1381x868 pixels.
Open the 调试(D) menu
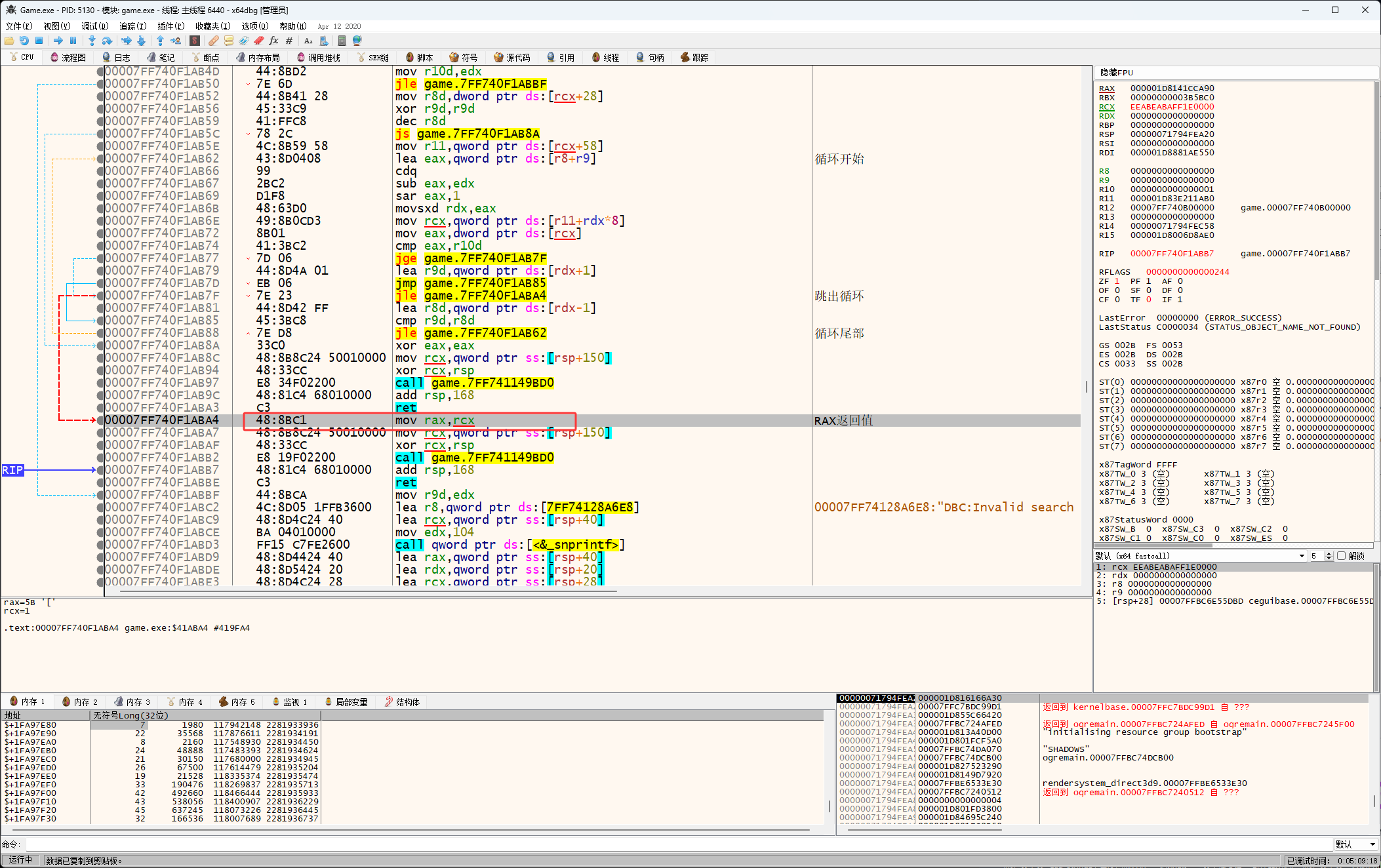coord(94,26)
